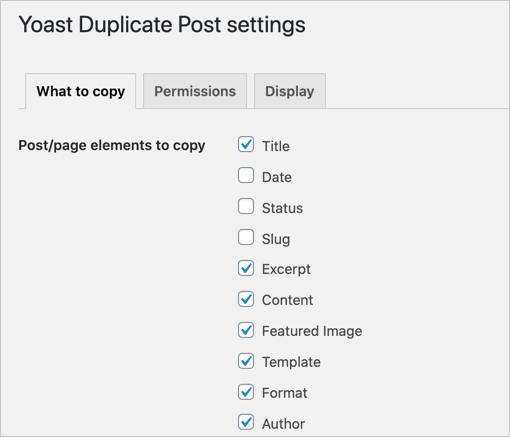
Task: Click the 'Featured Image' option label
Action: pos(312,331)
